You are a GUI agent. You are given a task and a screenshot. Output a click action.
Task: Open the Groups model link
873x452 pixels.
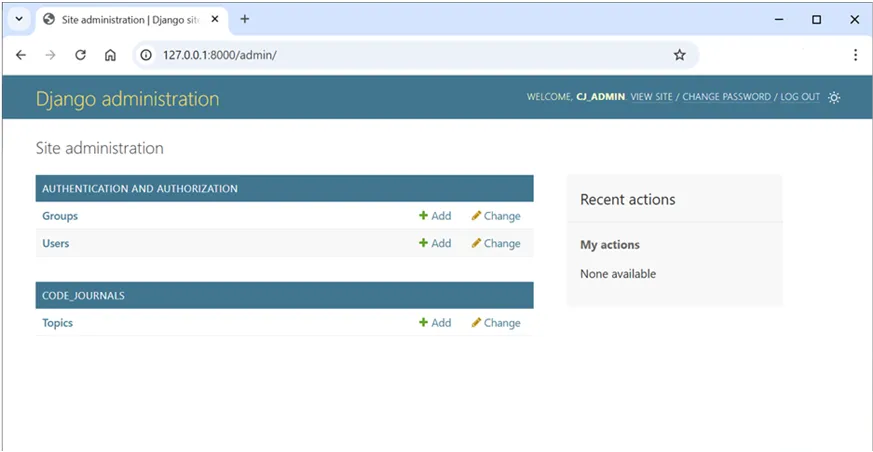pos(60,216)
